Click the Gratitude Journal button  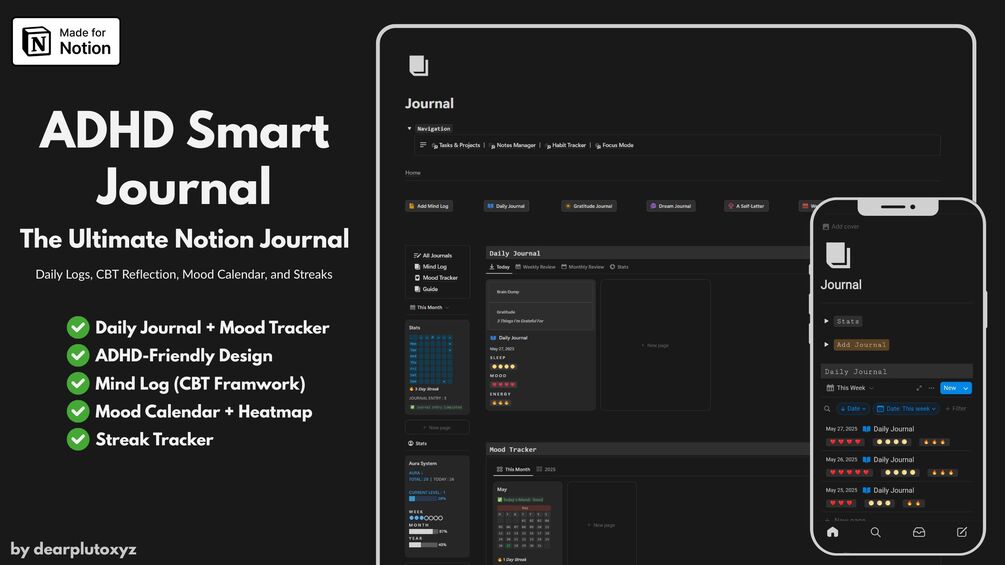click(x=589, y=206)
